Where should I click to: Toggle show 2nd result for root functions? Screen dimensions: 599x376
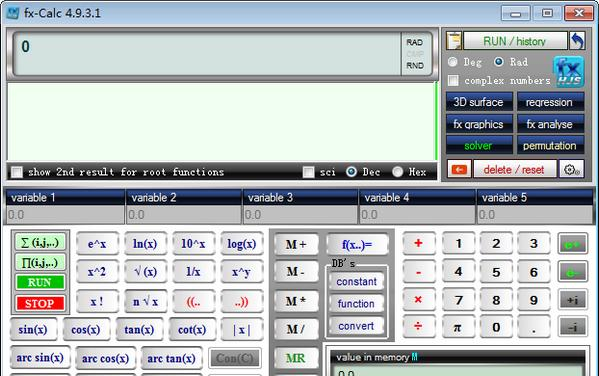point(17,172)
